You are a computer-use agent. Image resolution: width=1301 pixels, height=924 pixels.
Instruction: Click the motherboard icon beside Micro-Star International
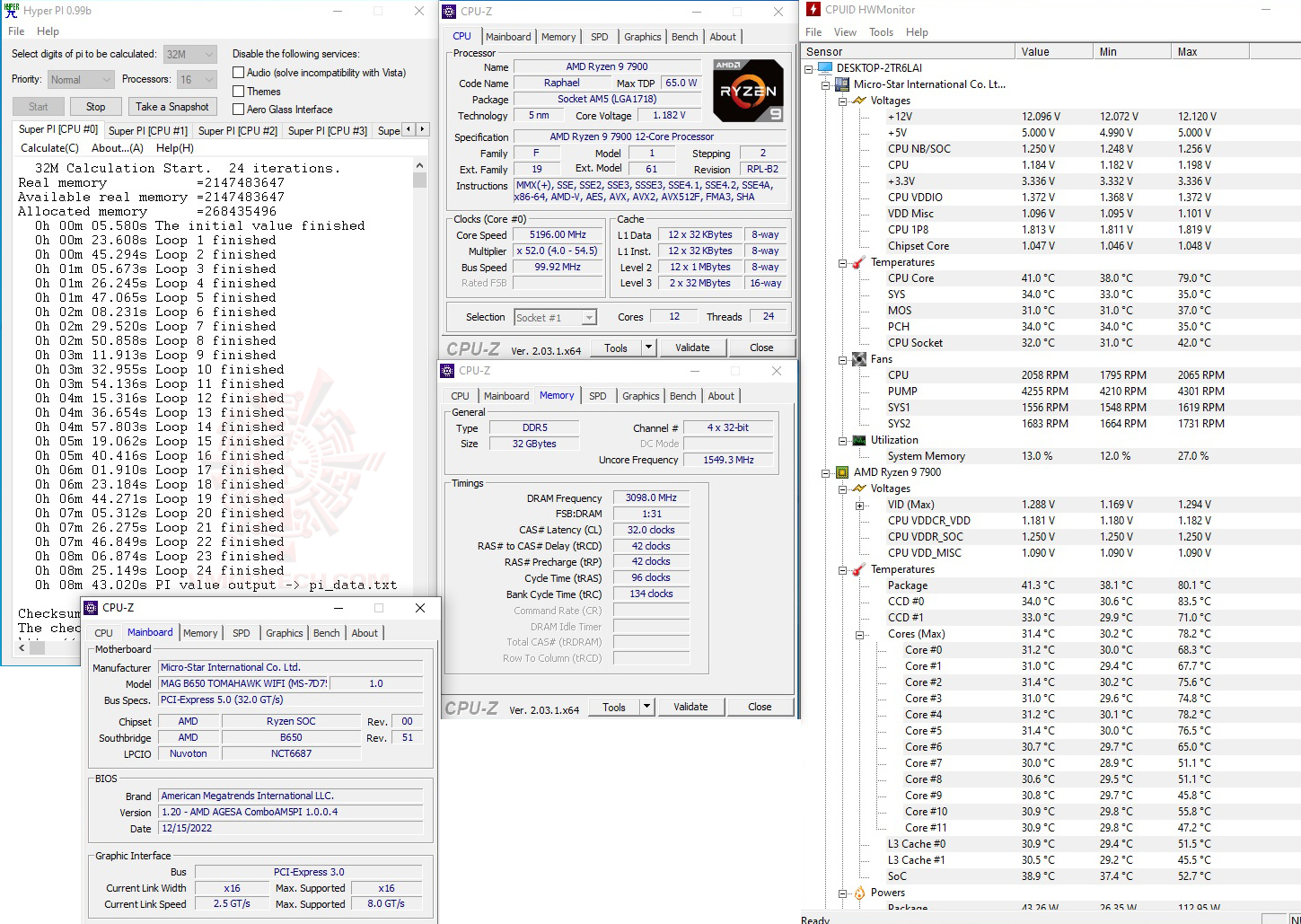click(x=842, y=84)
